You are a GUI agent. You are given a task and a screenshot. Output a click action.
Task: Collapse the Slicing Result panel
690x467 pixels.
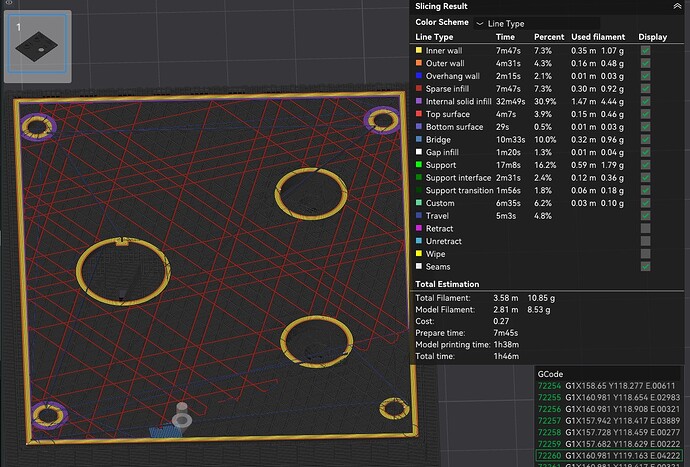pyautogui.click(x=677, y=6)
